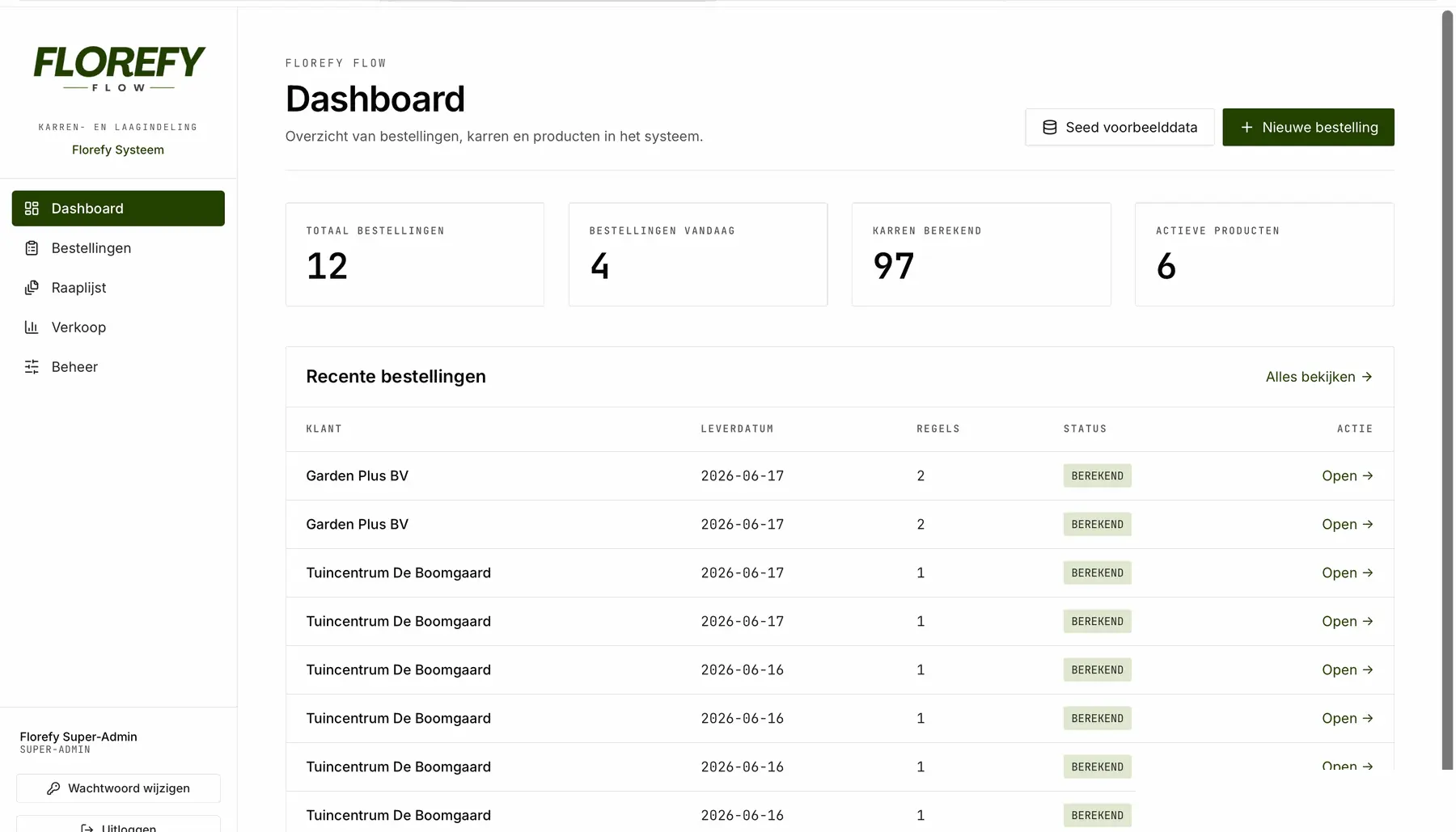This screenshot has height=832, width=1456.
Task: Navigate to Verkoop section
Action: tap(118, 327)
